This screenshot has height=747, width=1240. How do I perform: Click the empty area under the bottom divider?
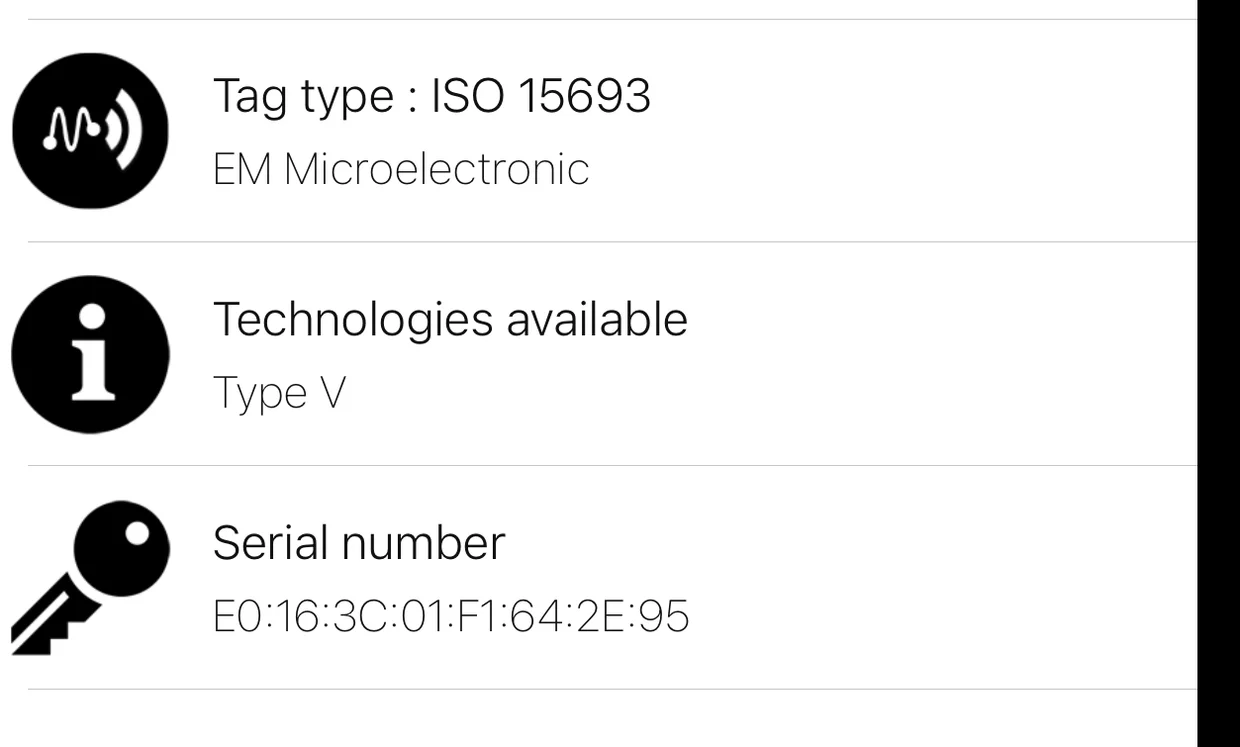610,720
